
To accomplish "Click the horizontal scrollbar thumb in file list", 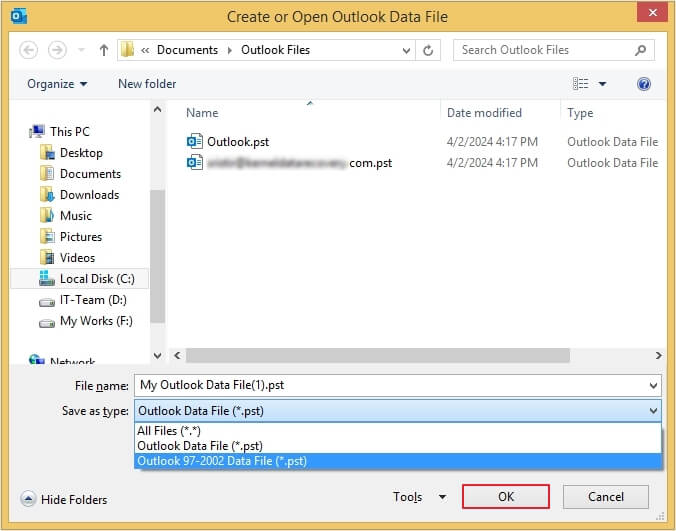I will click(x=378, y=356).
